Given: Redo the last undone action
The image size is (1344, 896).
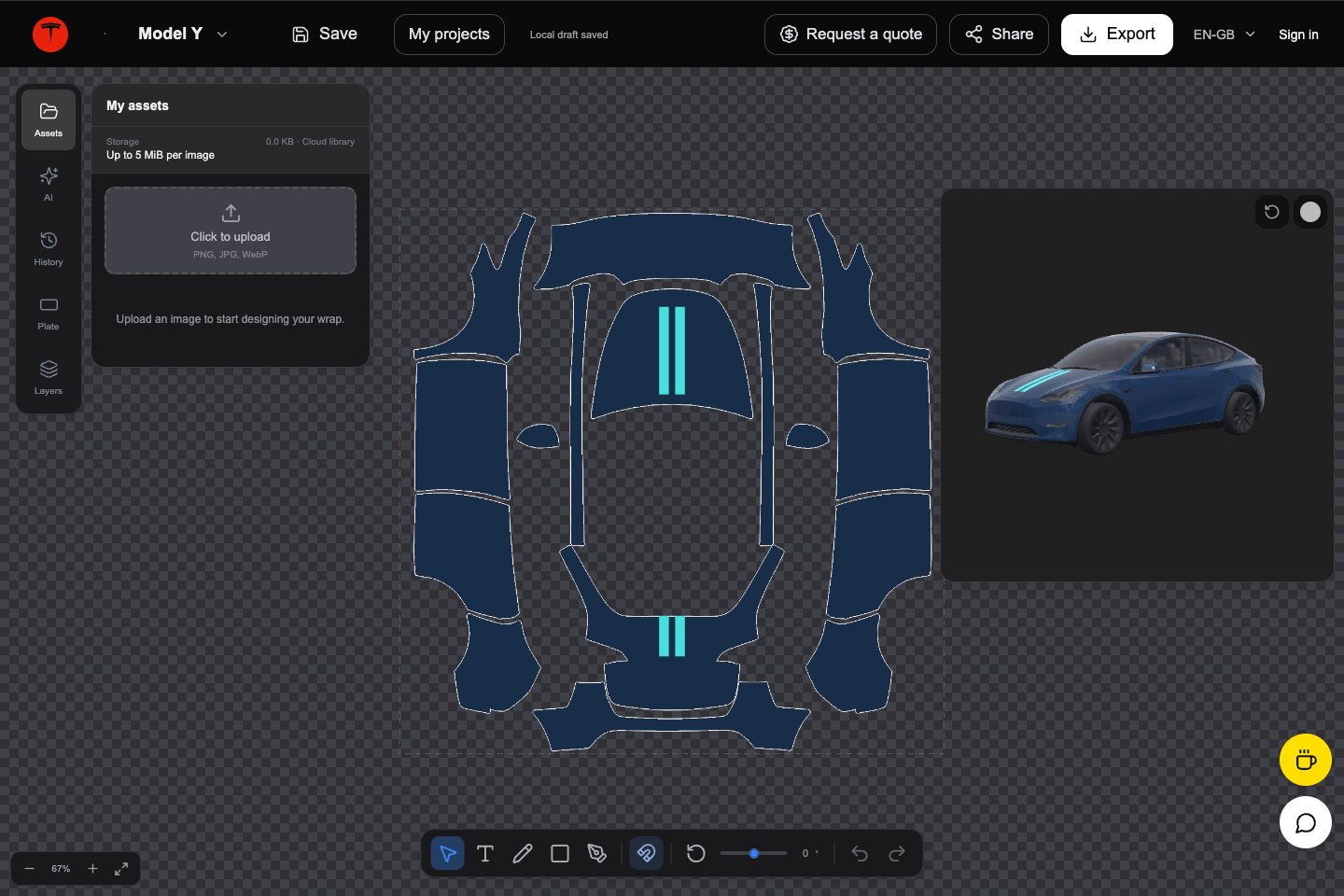Looking at the screenshot, I should point(897,853).
